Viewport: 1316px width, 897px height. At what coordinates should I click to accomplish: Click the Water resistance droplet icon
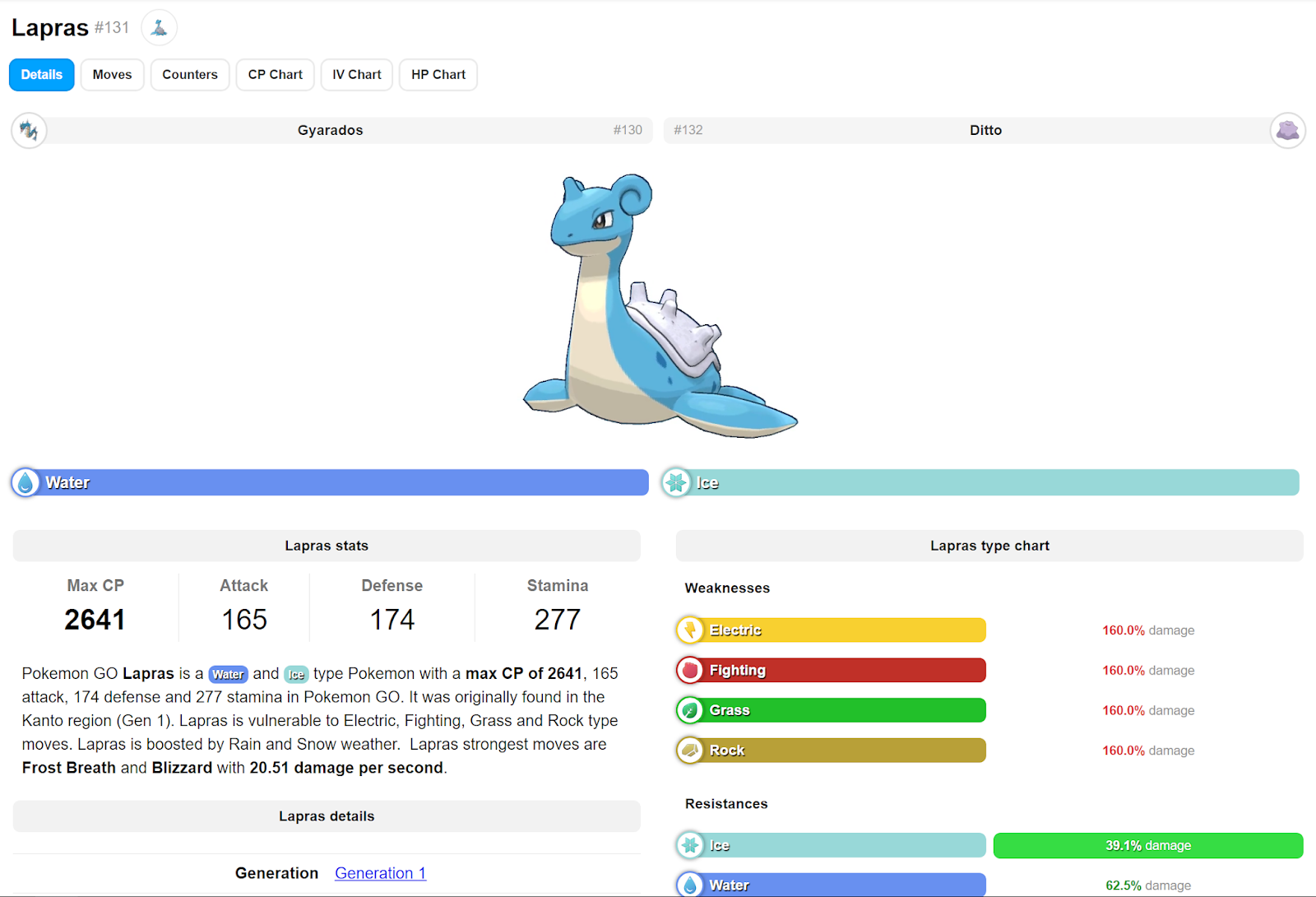[x=690, y=885]
